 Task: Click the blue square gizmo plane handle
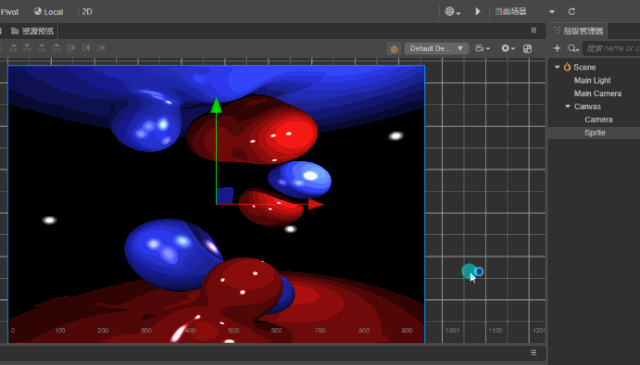pyautogui.click(x=225, y=195)
